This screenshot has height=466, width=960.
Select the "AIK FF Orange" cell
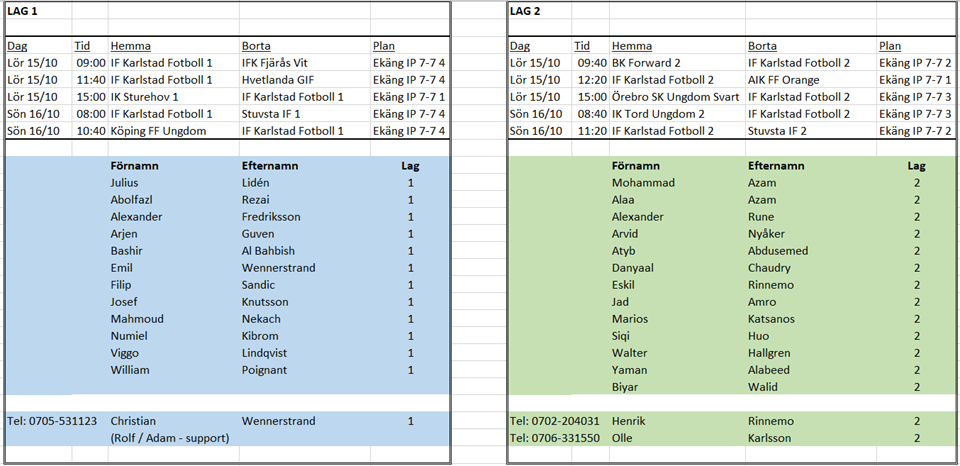click(x=783, y=80)
